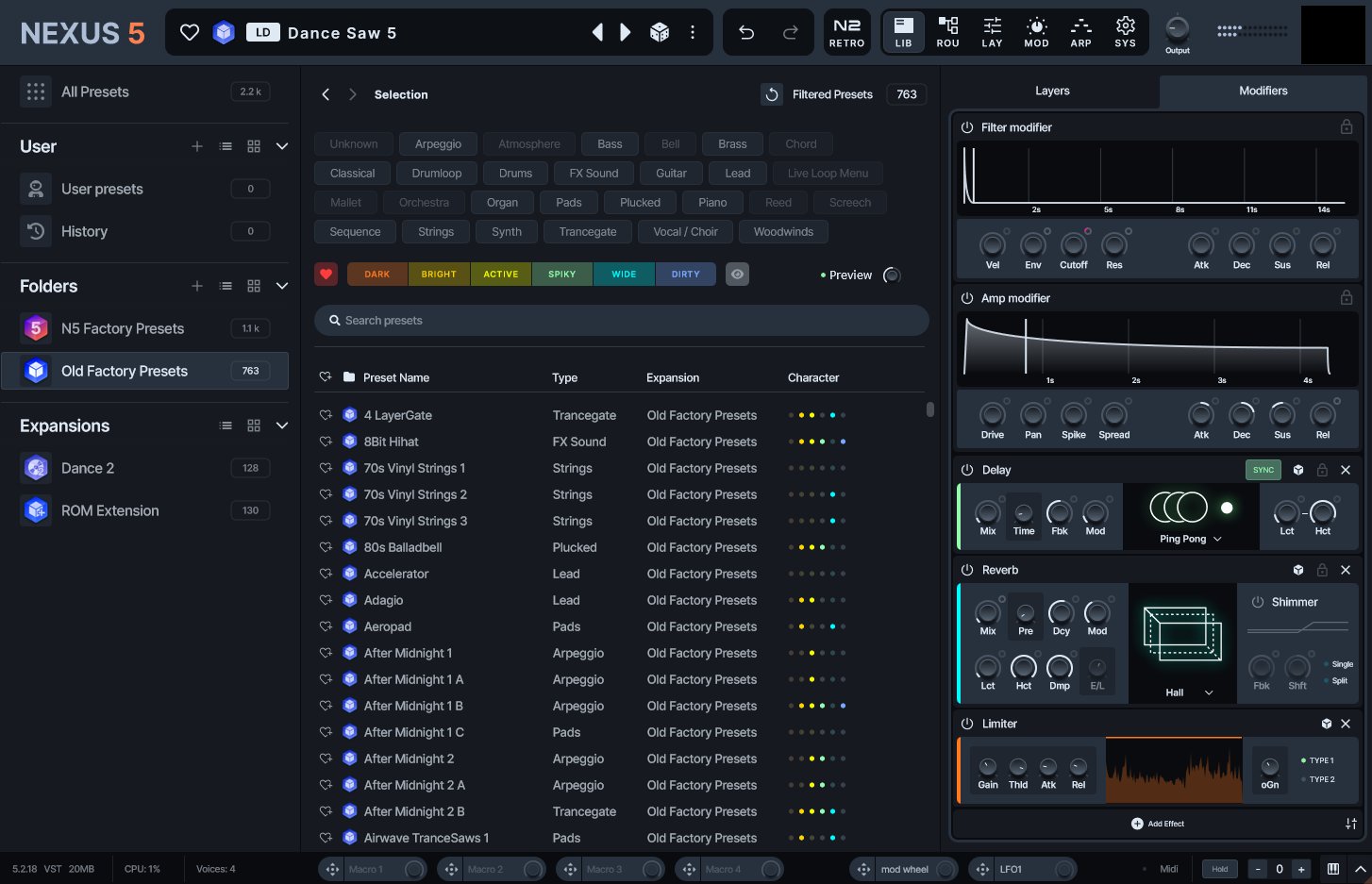The width and height of the screenshot is (1372, 884).
Task: Filter by DARK character
Action: (x=377, y=275)
